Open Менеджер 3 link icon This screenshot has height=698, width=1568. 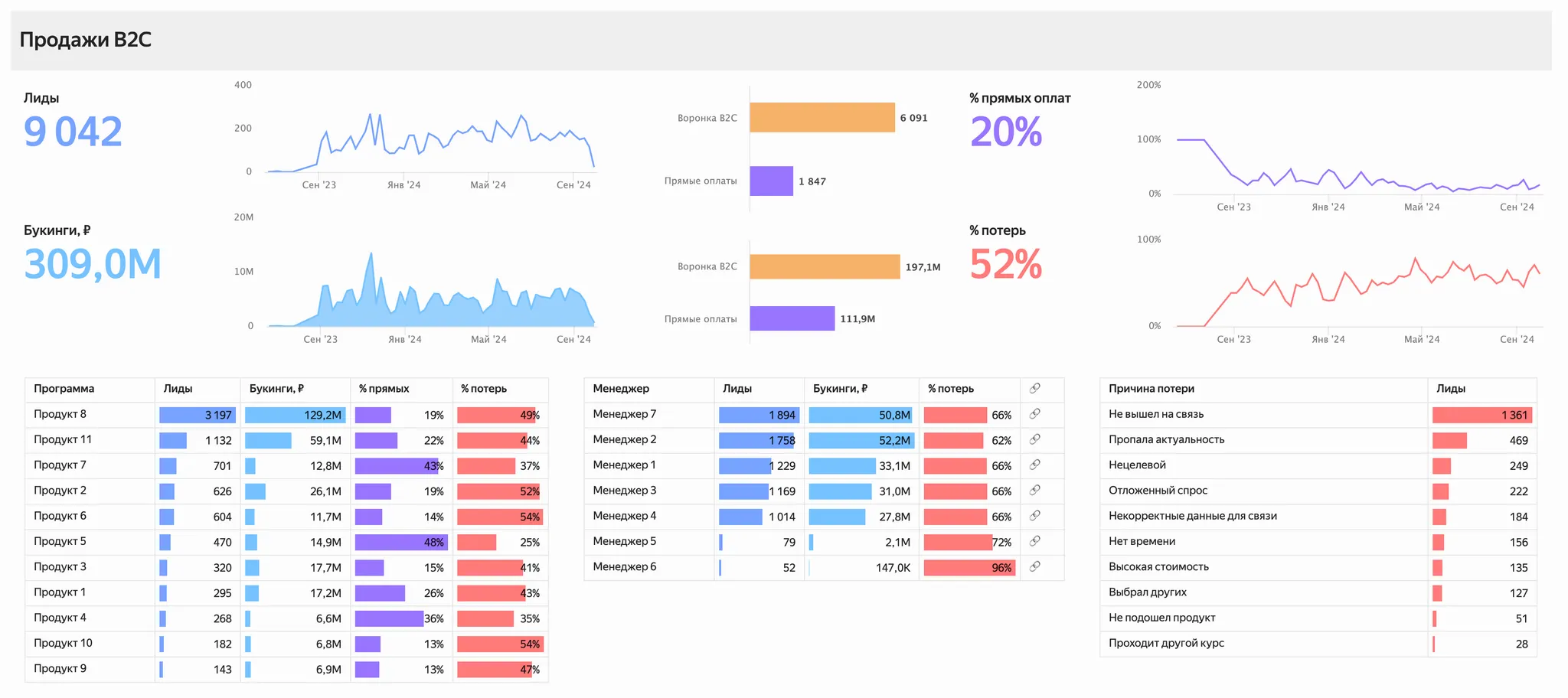tap(1034, 491)
